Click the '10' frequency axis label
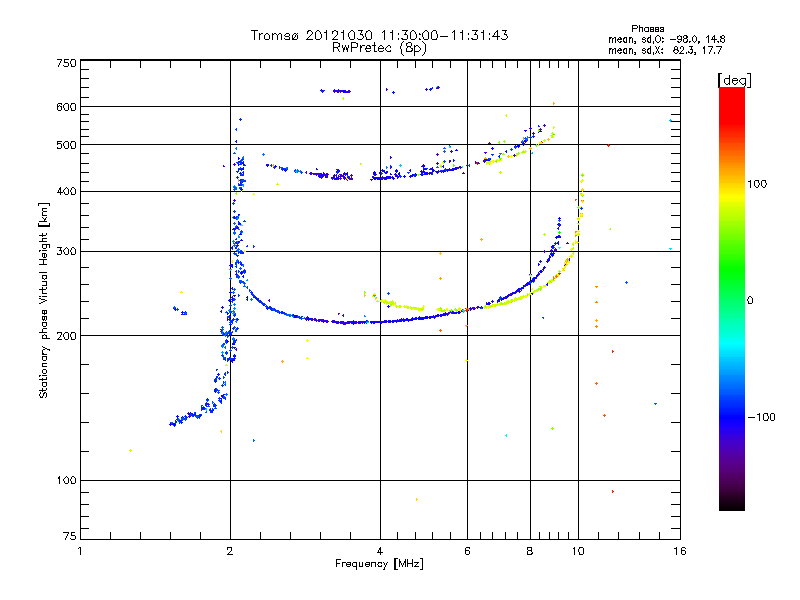Viewport: 800px width, 600px height. click(578, 551)
